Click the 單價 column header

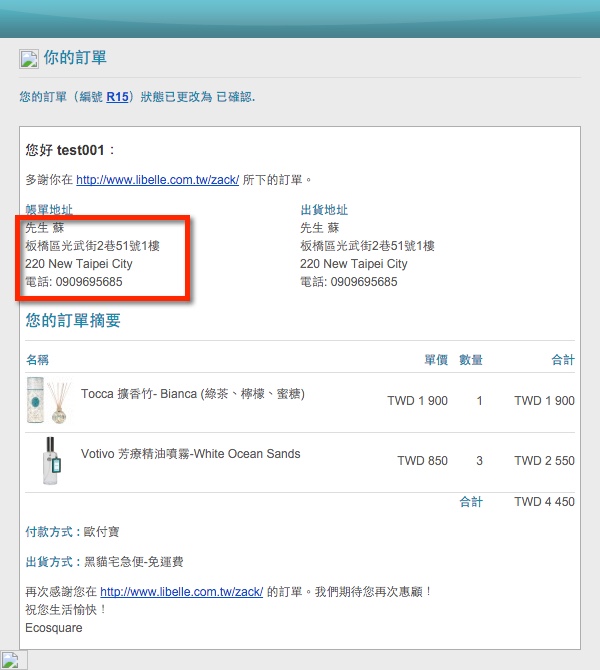coord(435,360)
